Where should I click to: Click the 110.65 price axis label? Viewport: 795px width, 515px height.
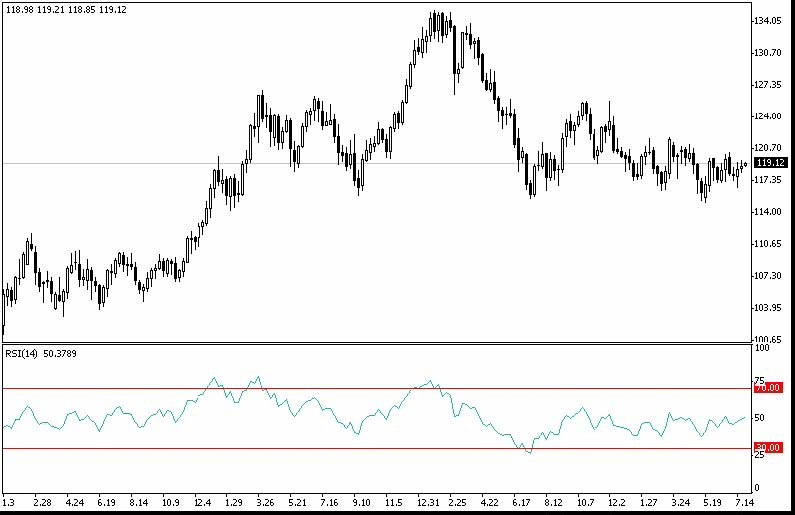click(769, 244)
